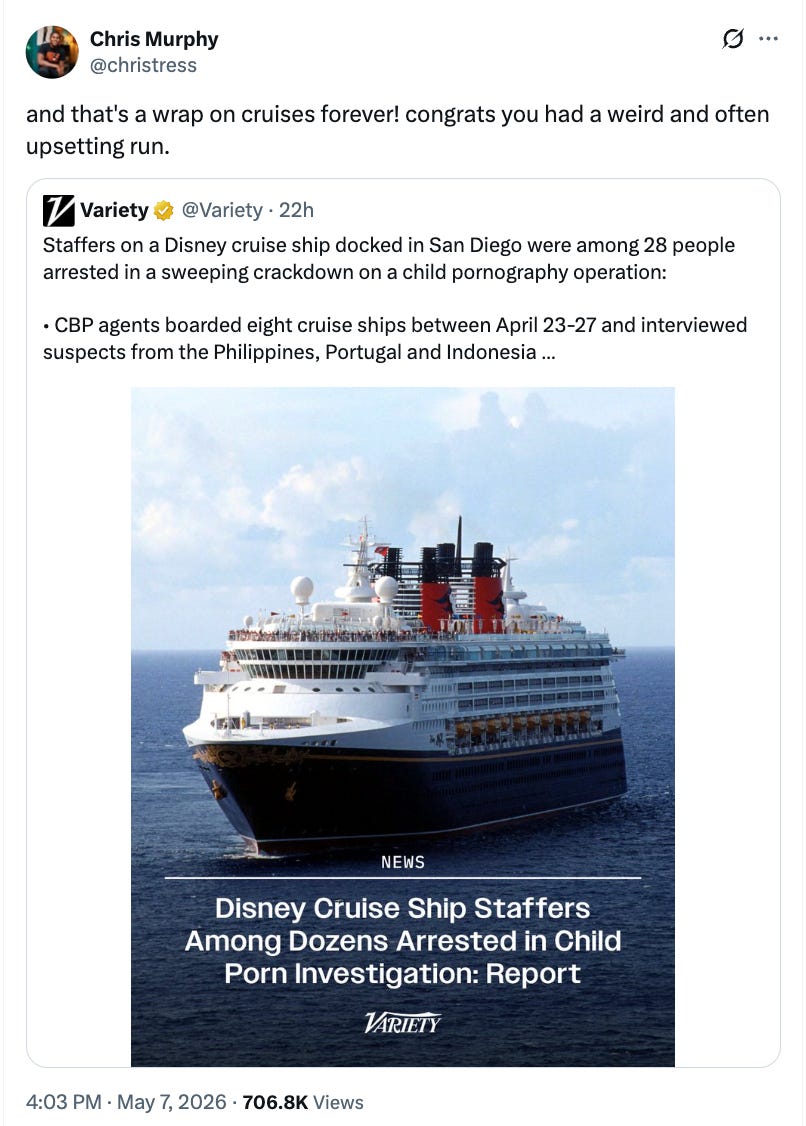Click the Disney Cruise Ship Staffers headline
806x1126 pixels.
(402, 941)
